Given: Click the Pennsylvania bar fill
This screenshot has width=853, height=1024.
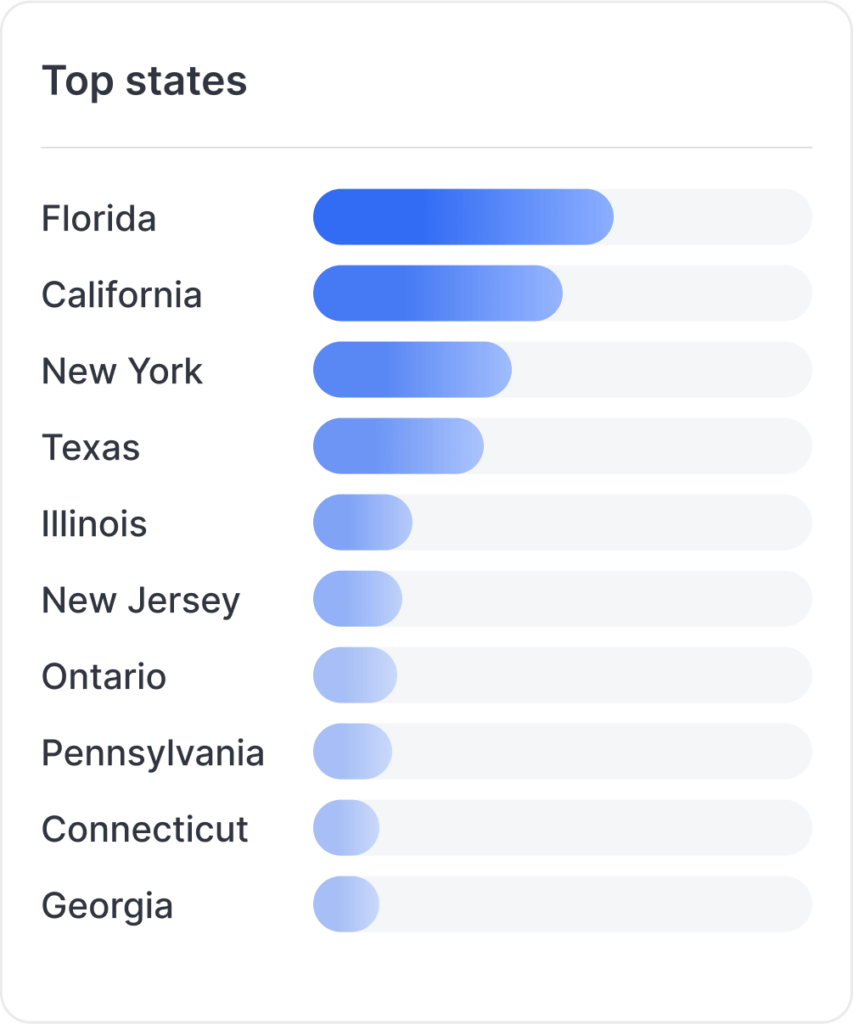Looking at the screenshot, I should (352, 752).
